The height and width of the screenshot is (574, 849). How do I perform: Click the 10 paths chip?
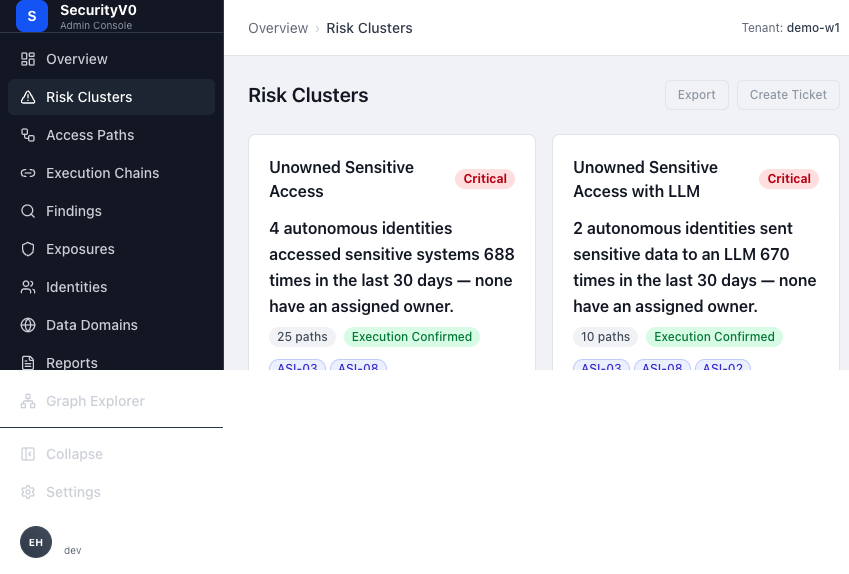[x=605, y=337]
